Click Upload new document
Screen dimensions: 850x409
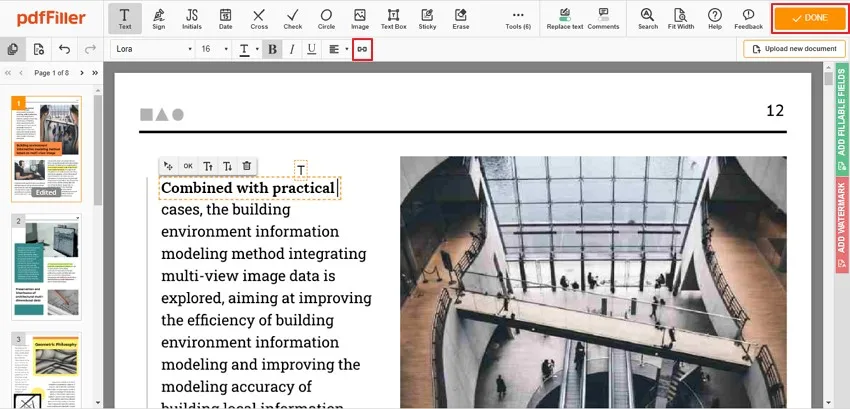coord(794,49)
